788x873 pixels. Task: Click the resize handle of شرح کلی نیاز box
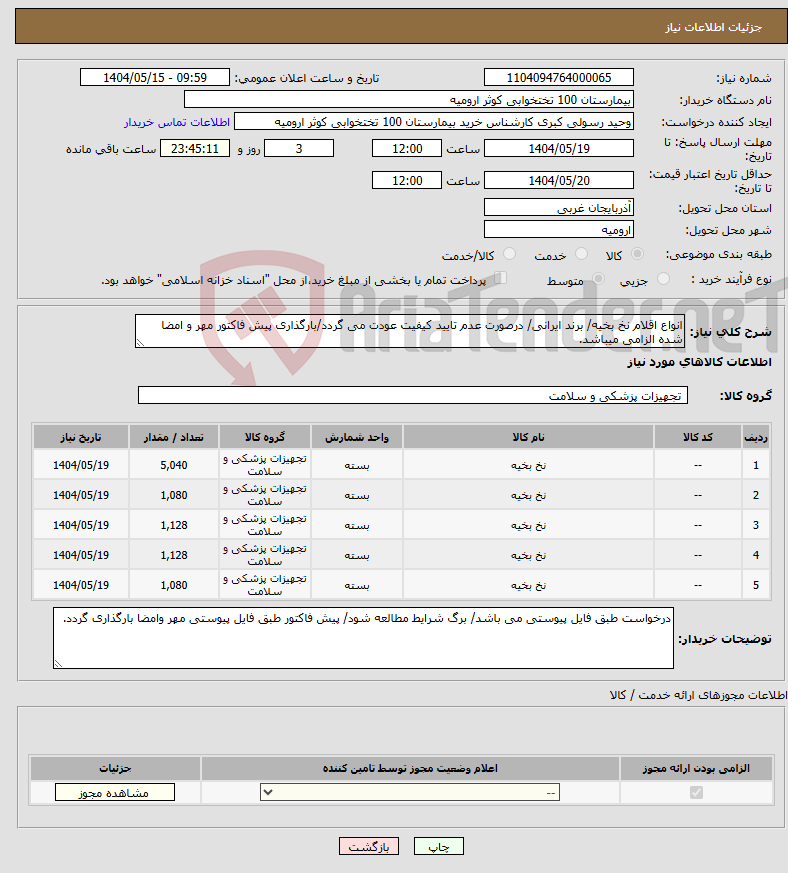140,343
